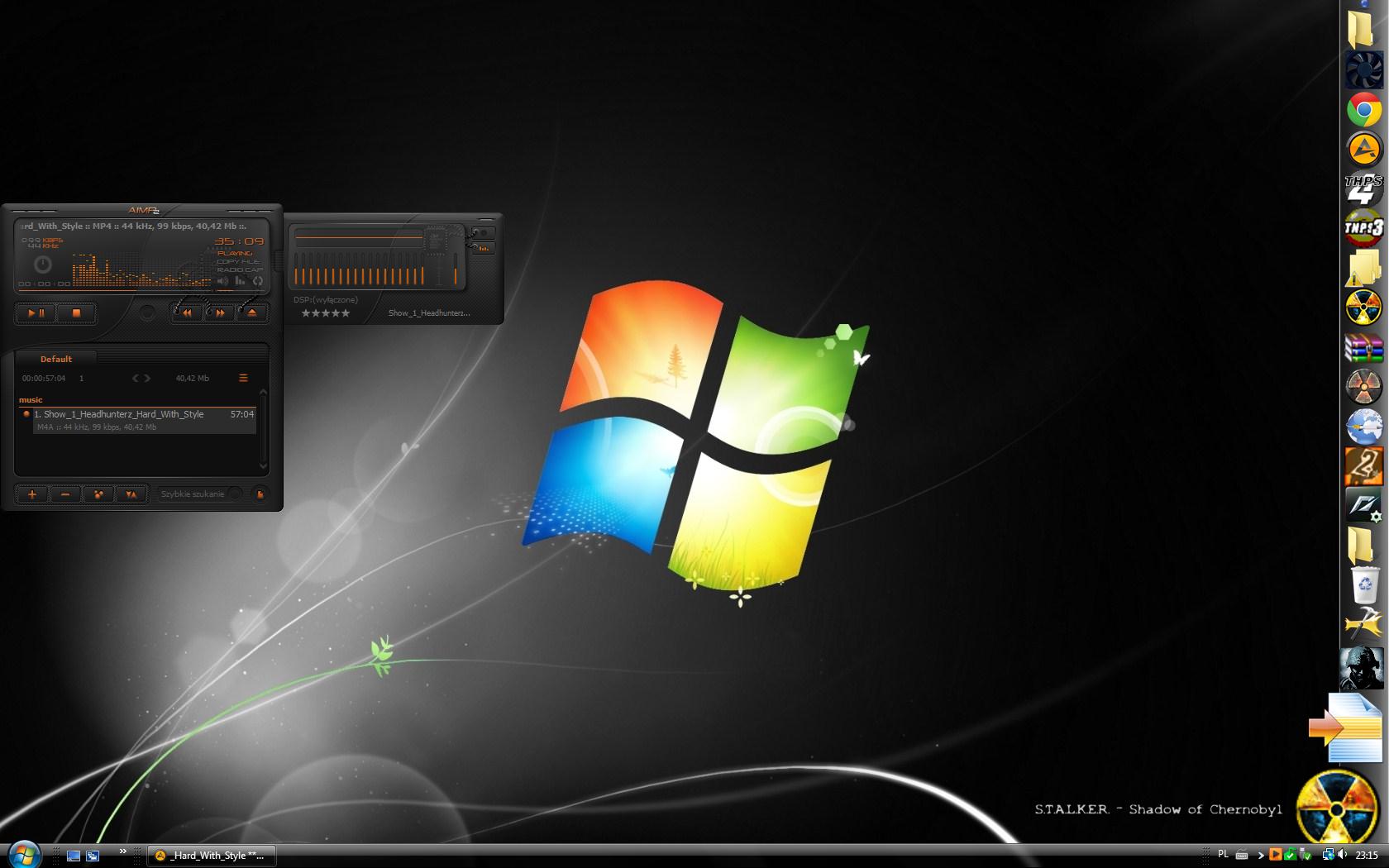
Task: Stop playback in AIMP player
Action: (76, 313)
